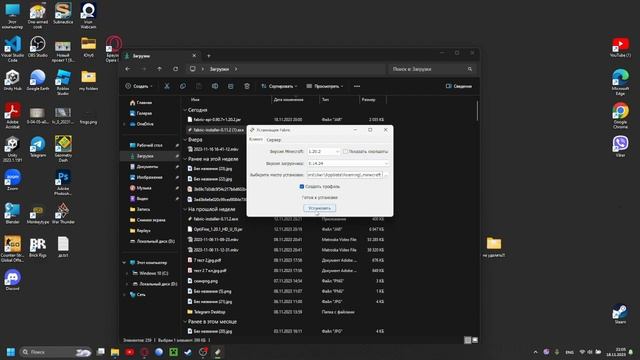The height and width of the screenshot is (360, 640).
Task: Open Adobe Acrobat desktop icon
Action: (13, 116)
